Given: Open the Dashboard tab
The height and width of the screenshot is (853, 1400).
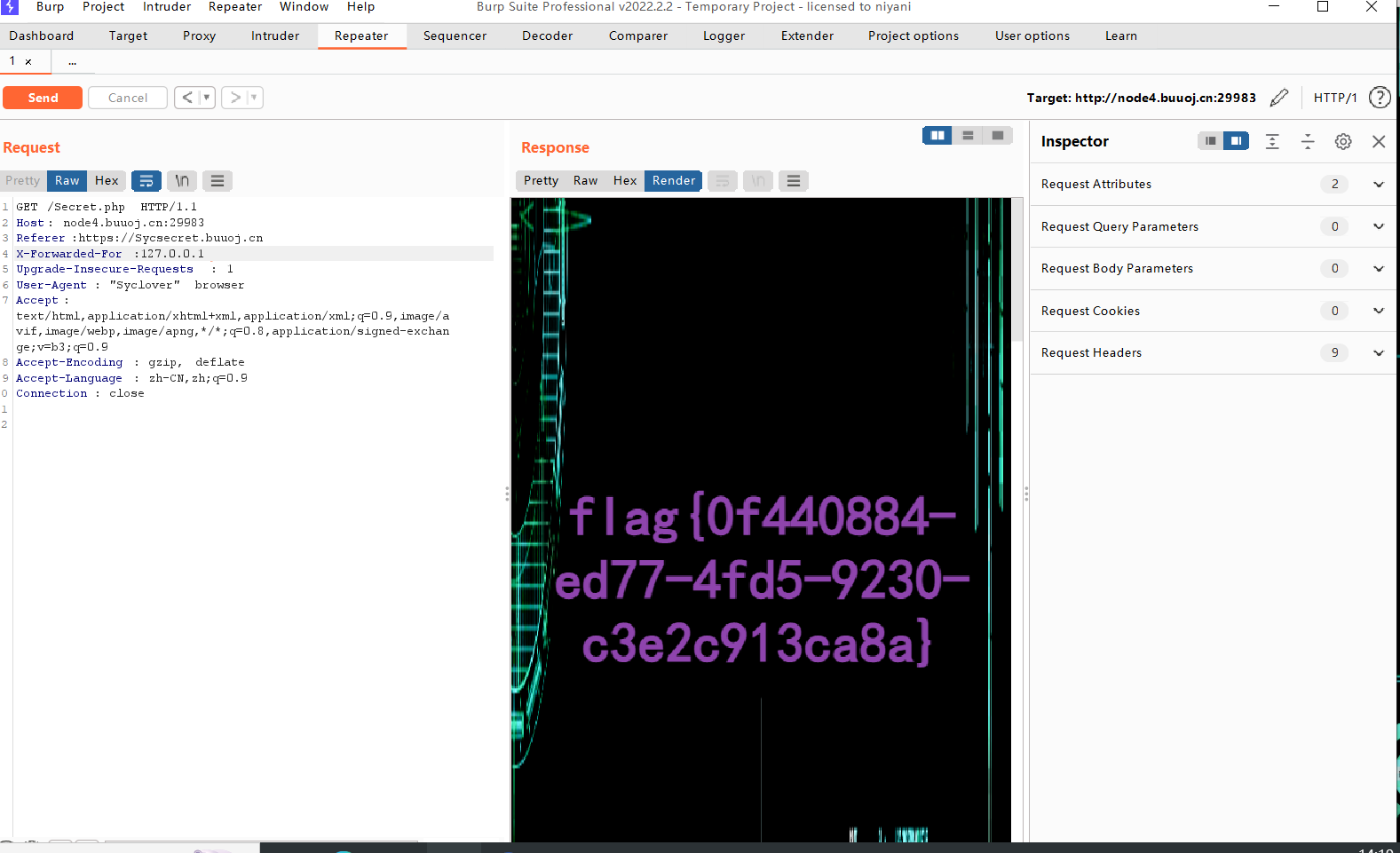Looking at the screenshot, I should point(42,36).
